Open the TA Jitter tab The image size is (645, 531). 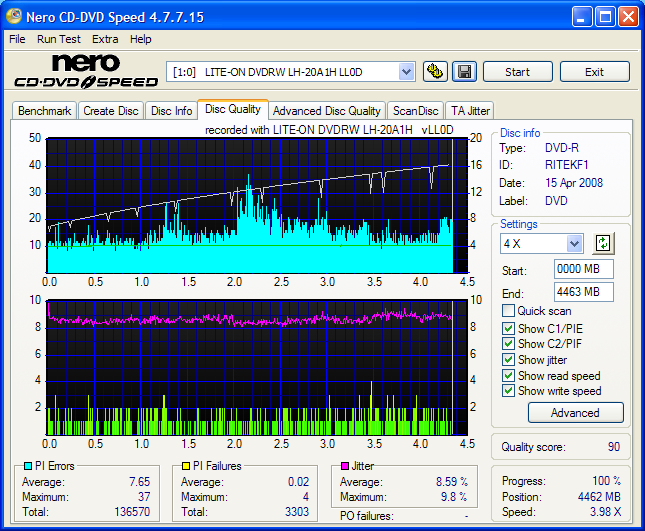click(470, 111)
